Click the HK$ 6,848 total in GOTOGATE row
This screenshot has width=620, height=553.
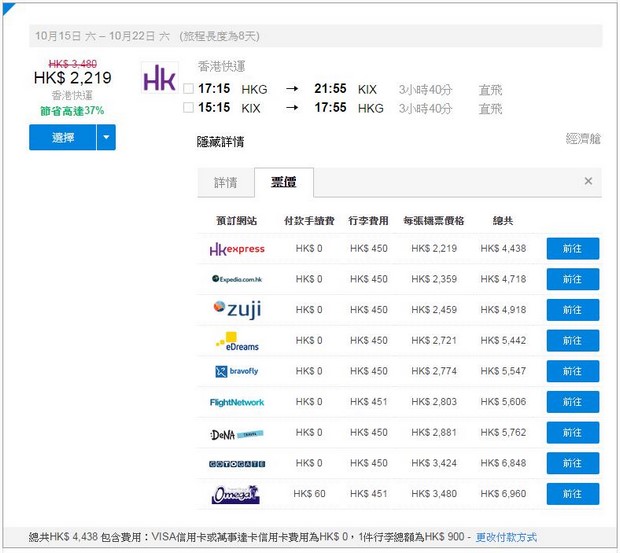click(x=503, y=463)
